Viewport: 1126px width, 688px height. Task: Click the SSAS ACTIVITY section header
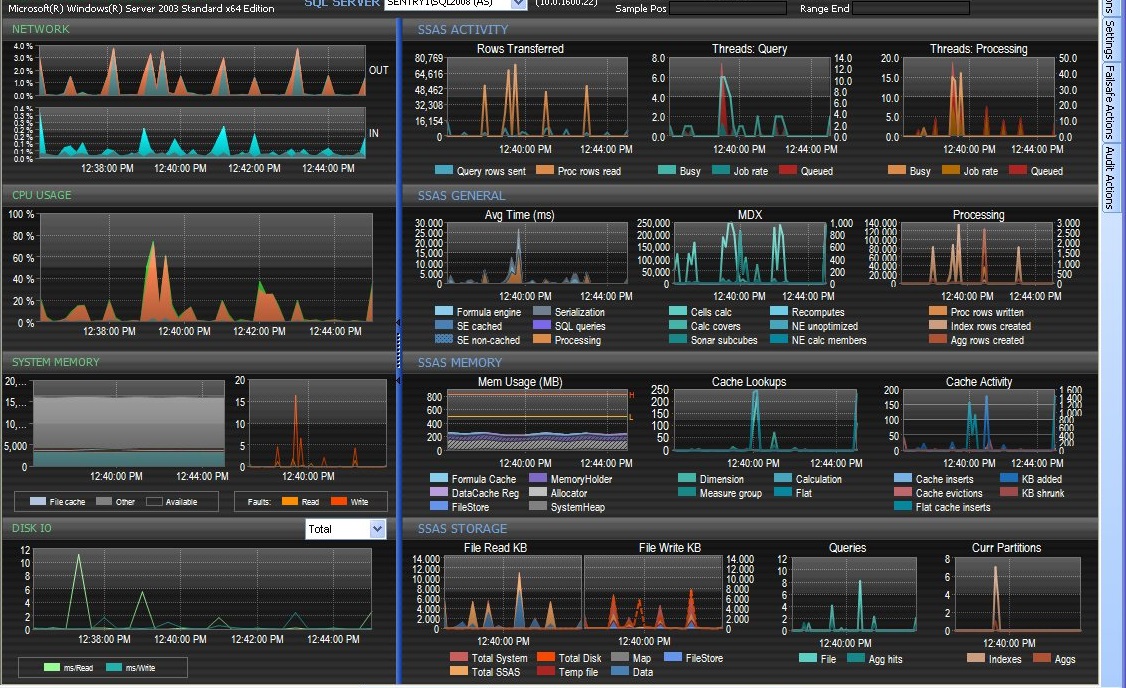click(x=463, y=29)
